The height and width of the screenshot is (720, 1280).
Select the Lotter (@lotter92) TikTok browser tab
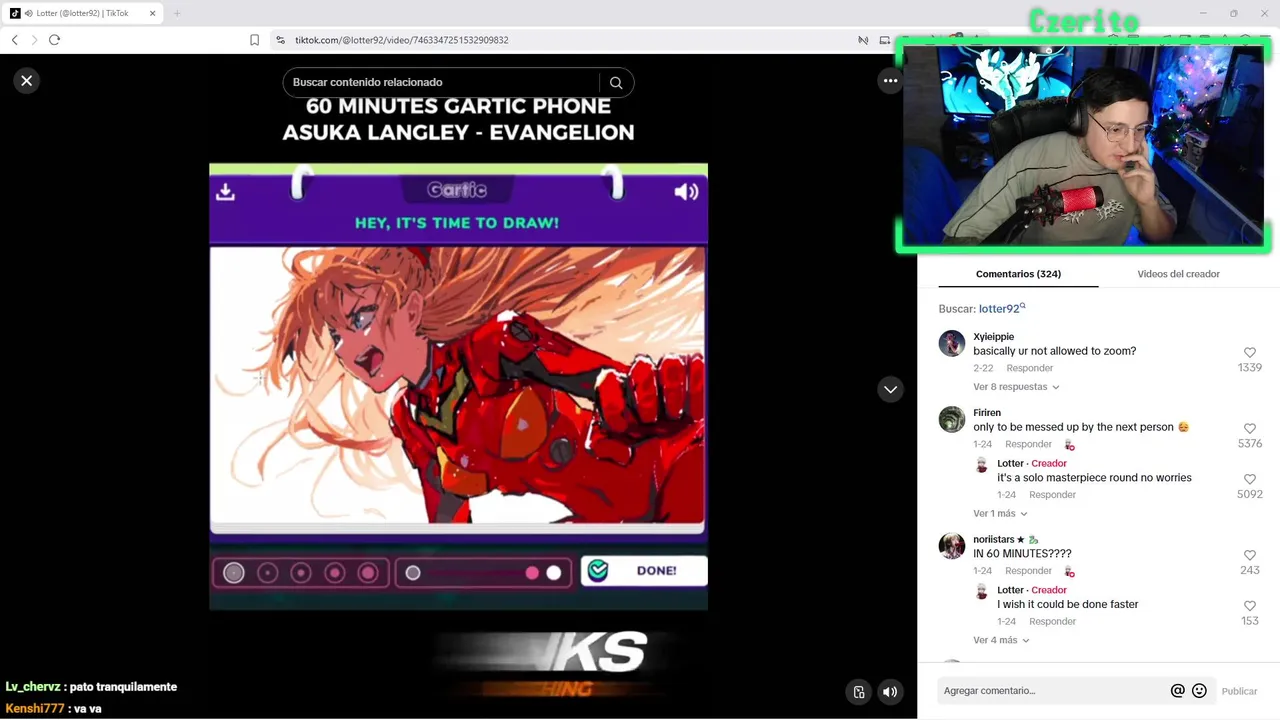coord(83,13)
